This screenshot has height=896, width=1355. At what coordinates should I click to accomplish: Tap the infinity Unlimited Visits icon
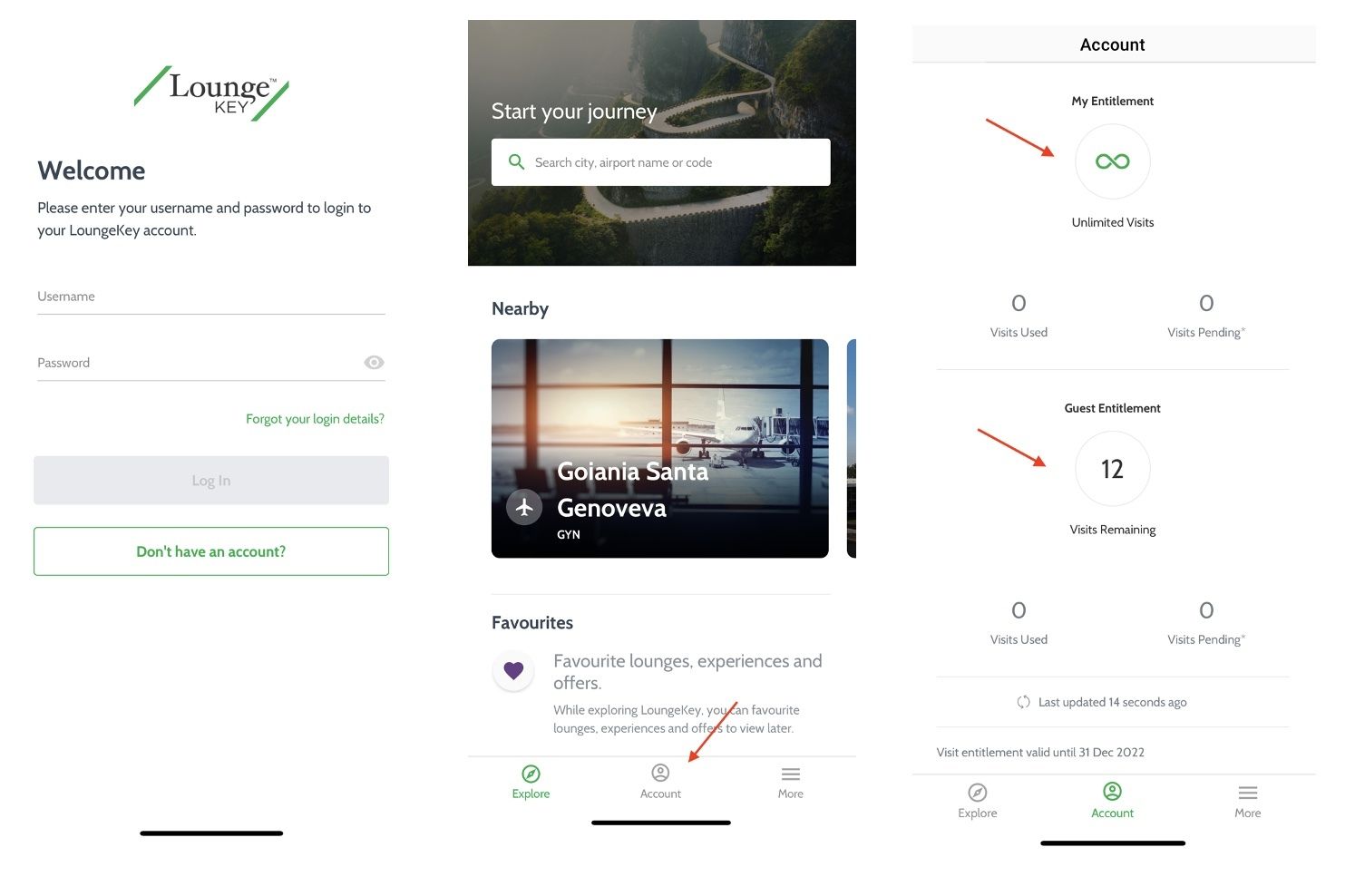[1113, 161]
